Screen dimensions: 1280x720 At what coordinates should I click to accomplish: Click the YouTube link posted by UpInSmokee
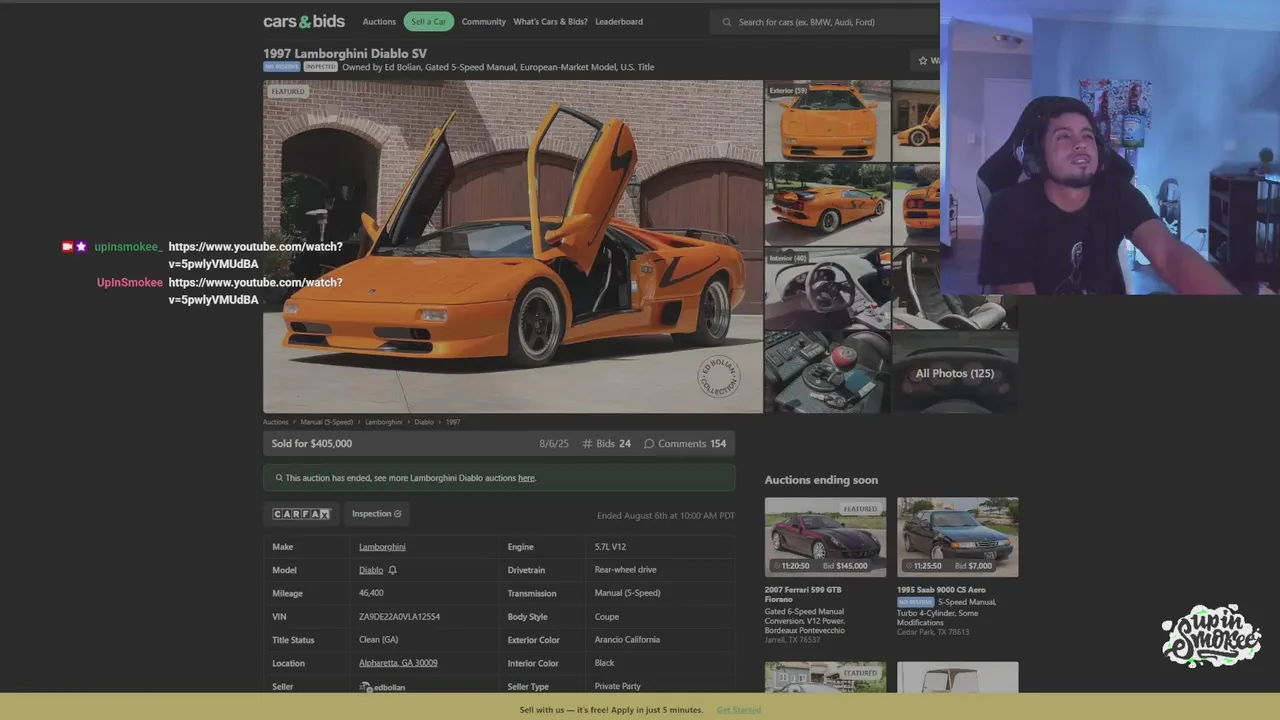pos(255,291)
